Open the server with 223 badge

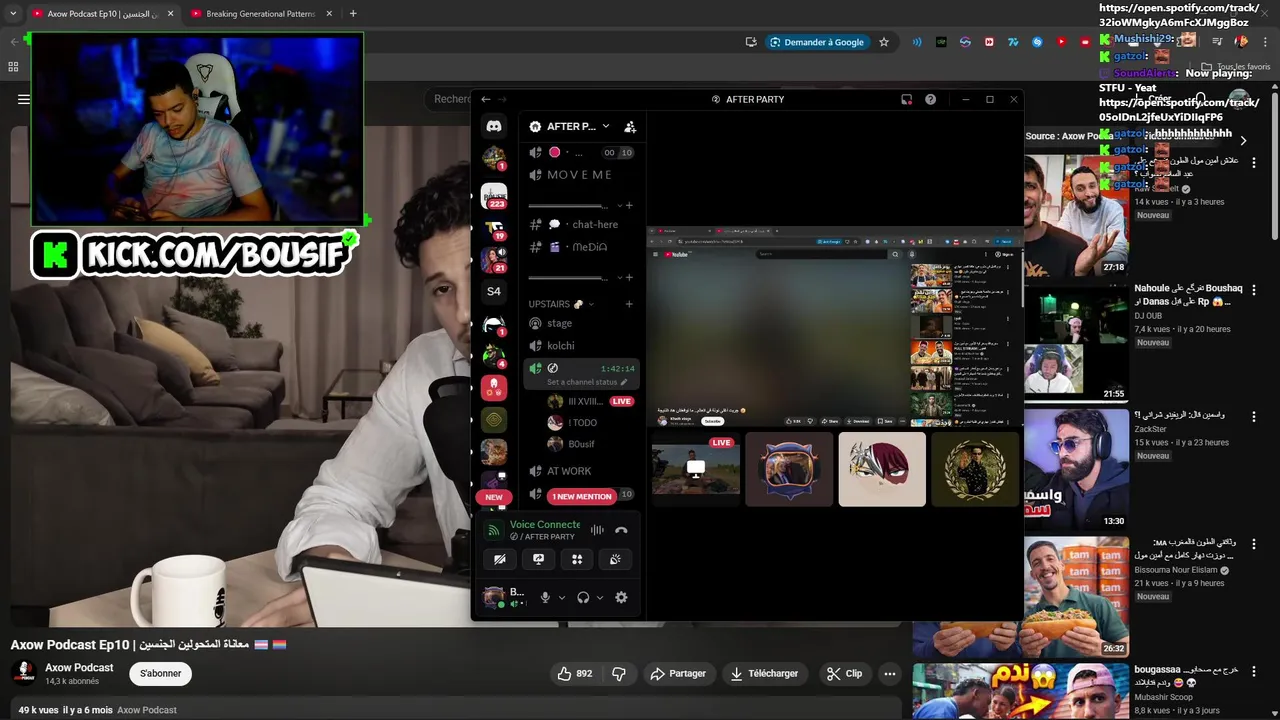pyautogui.click(x=494, y=195)
